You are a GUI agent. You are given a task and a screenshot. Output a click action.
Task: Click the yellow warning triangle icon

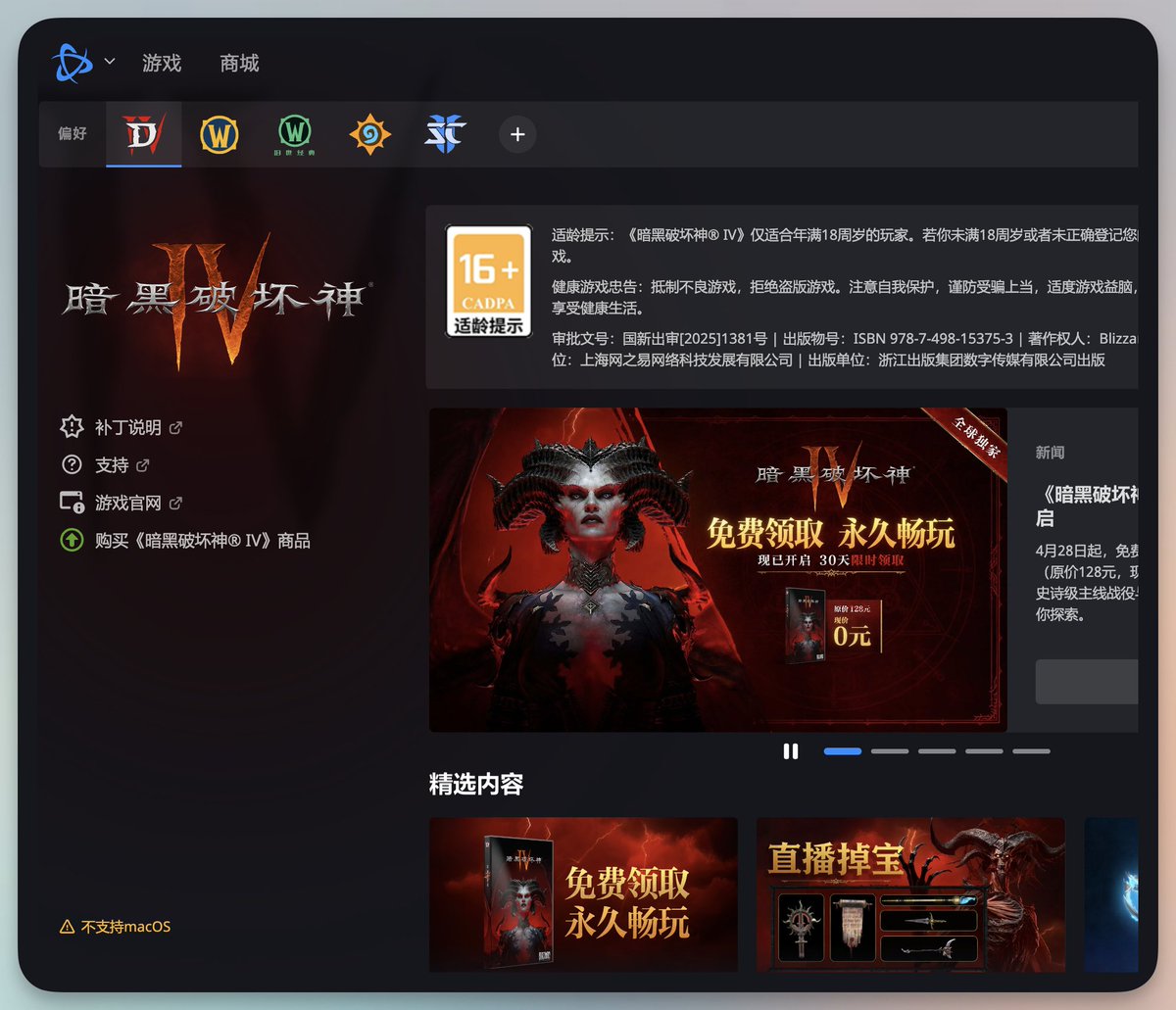pyautogui.click(x=67, y=927)
